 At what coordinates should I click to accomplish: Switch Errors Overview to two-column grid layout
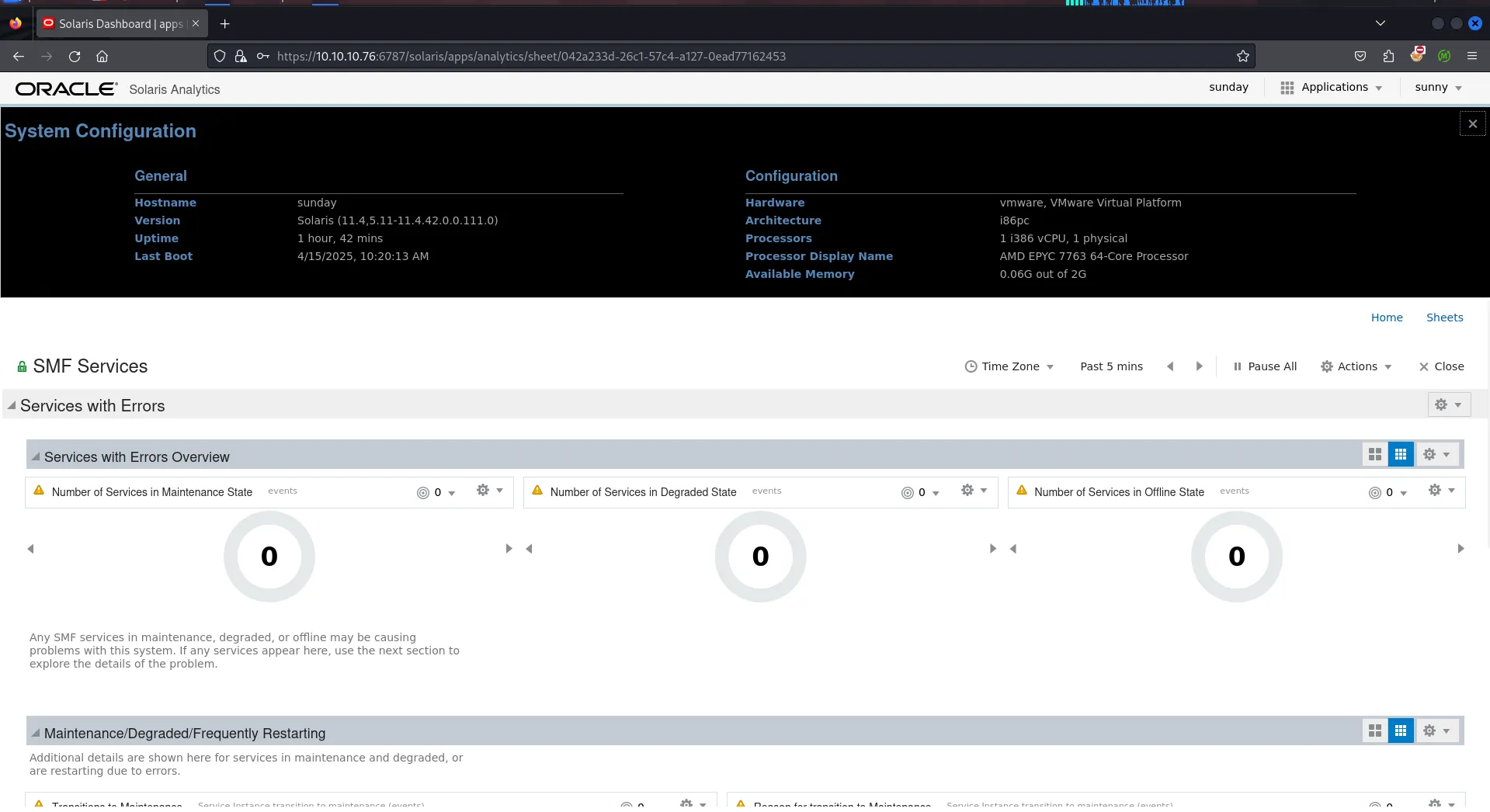click(x=1375, y=454)
